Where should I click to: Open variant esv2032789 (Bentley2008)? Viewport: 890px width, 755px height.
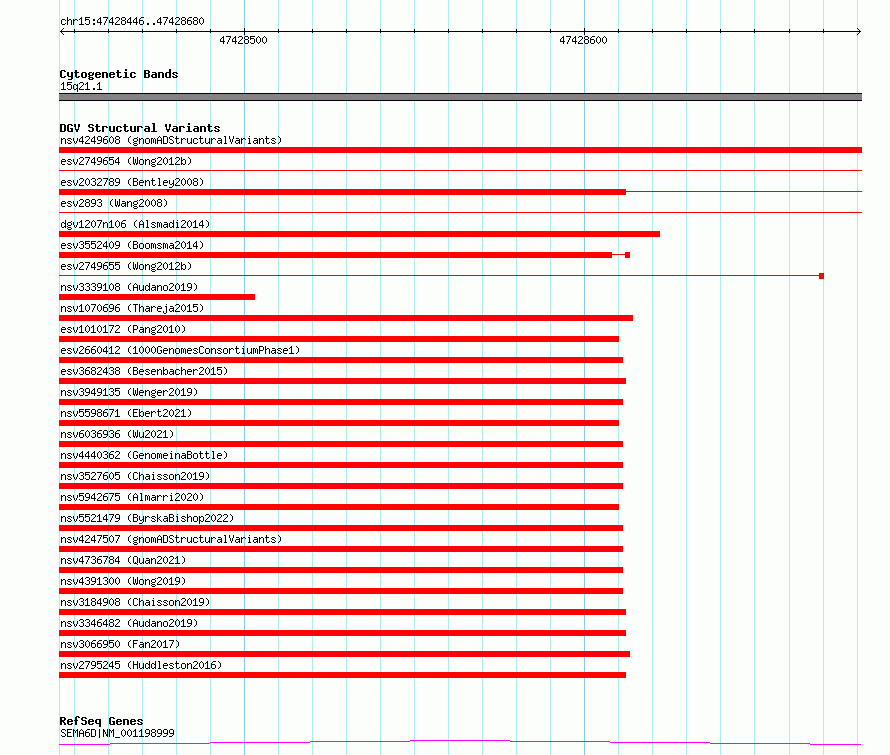pyautogui.click(x=132, y=182)
